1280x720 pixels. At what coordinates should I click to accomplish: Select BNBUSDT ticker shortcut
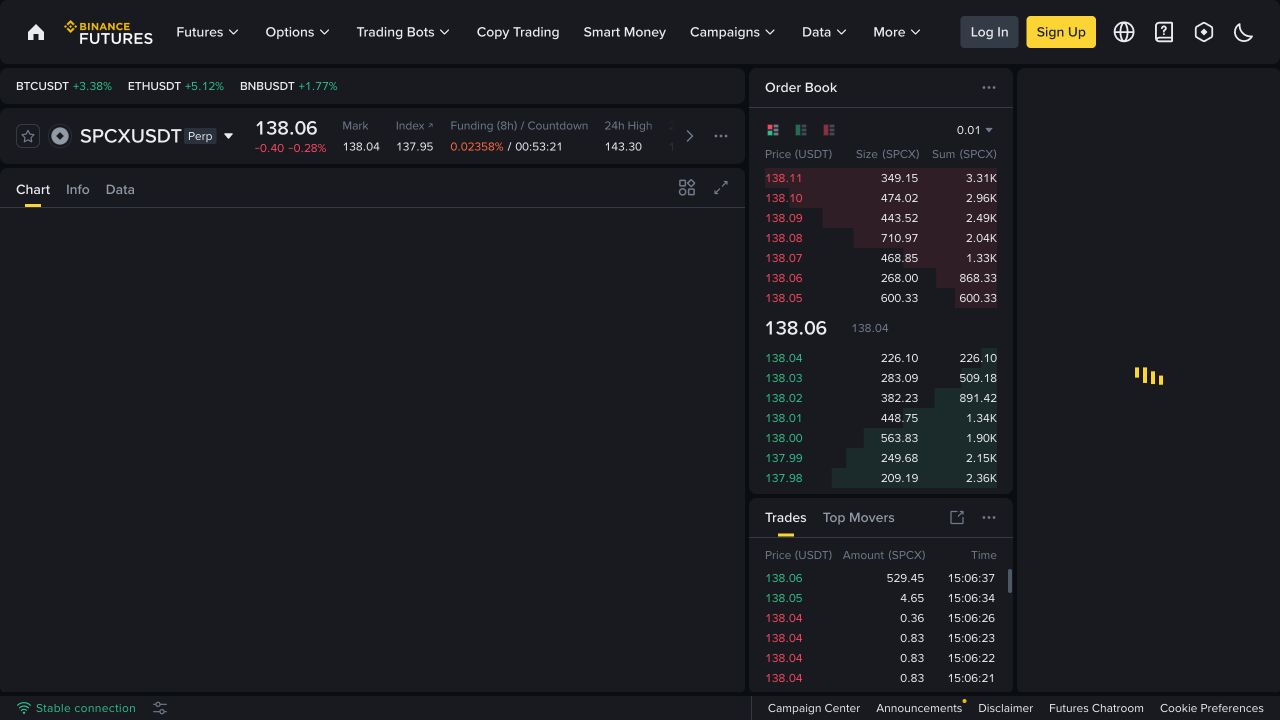pos(289,86)
